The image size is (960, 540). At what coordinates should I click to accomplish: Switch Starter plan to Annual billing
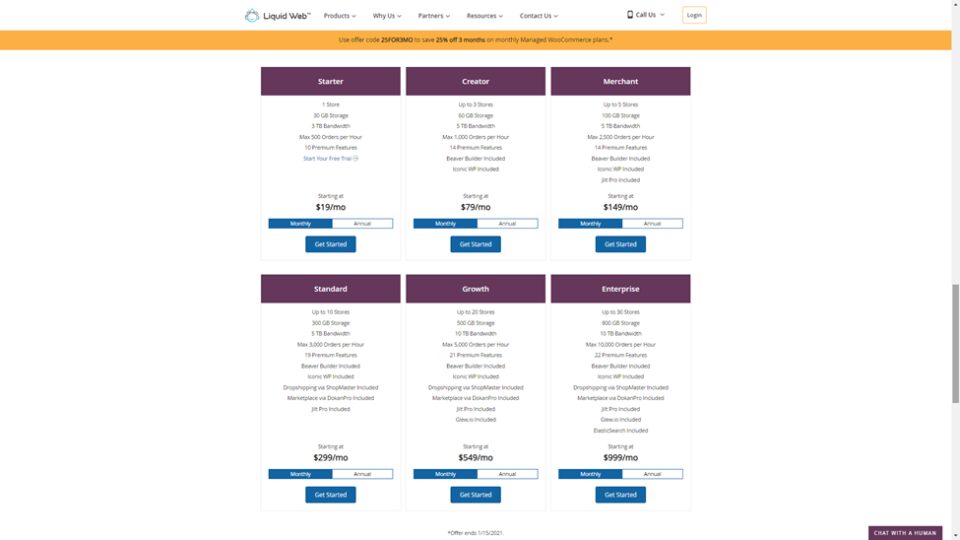pos(362,223)
